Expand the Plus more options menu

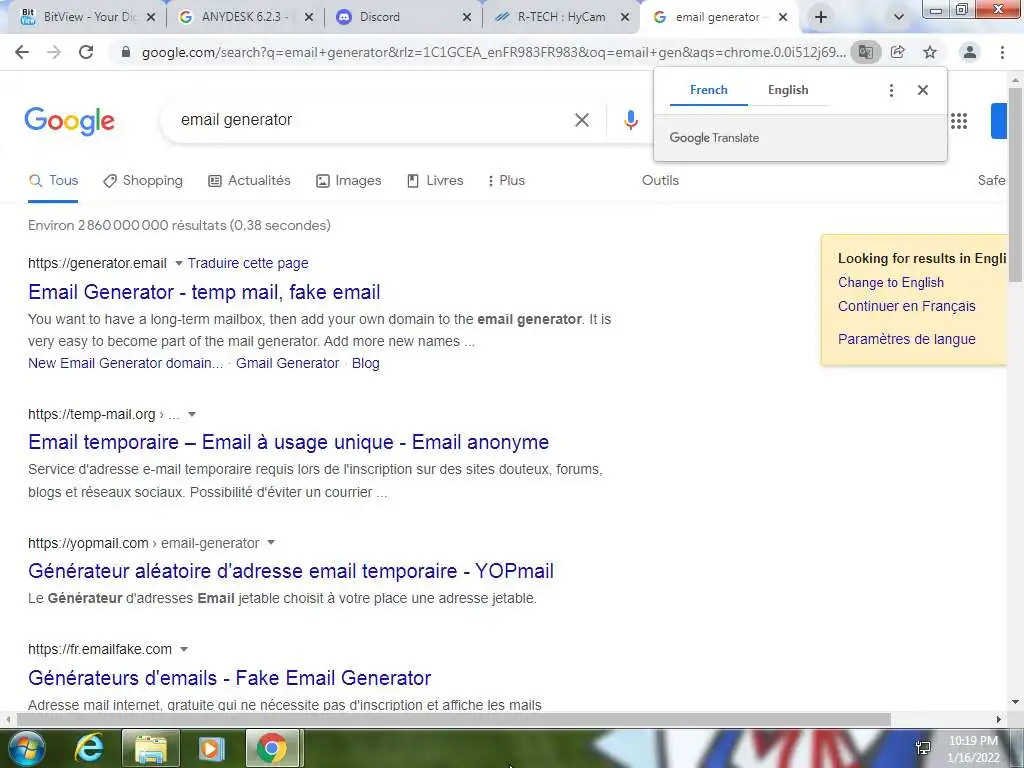[x=507, y=180]
